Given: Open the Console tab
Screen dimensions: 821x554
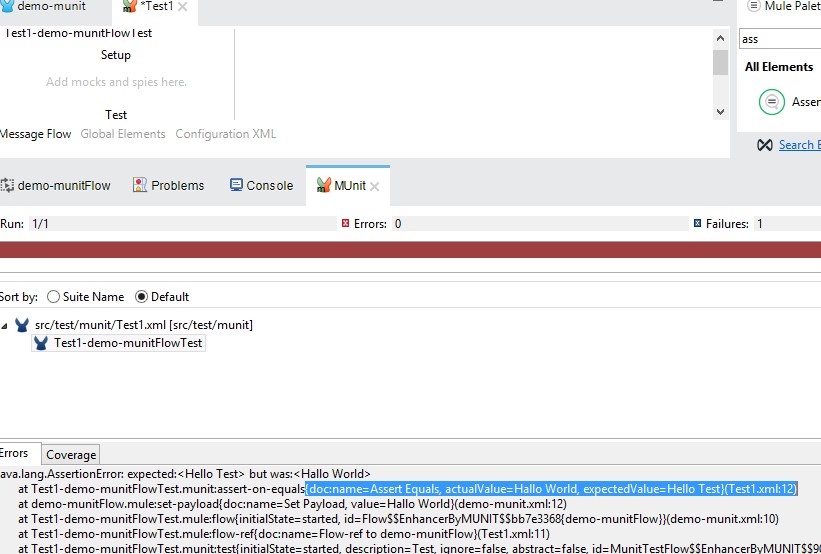Looking at the screenshot, I should [x=262, y=185].
